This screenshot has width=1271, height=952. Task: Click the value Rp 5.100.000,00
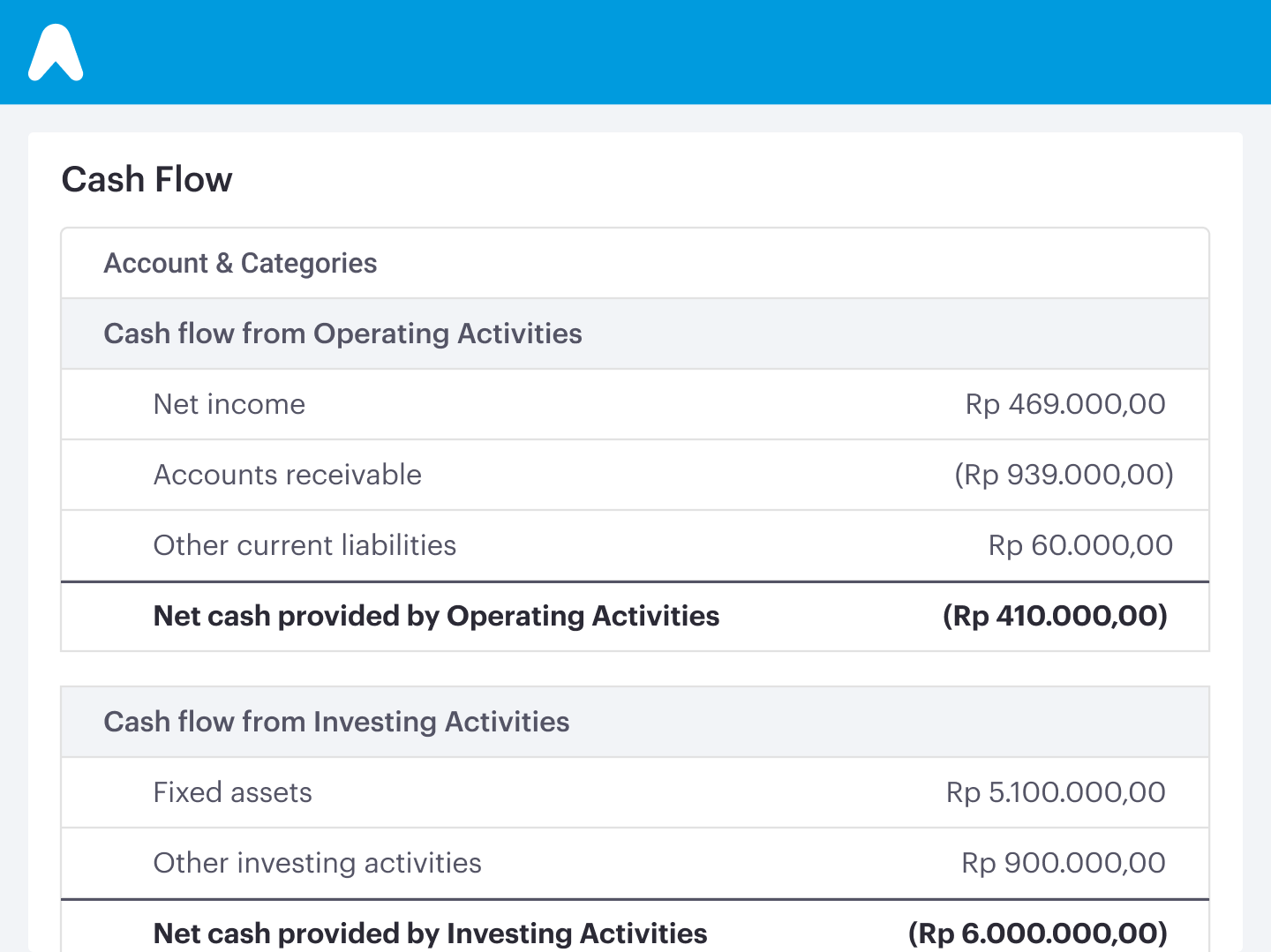pos(1056,792)
